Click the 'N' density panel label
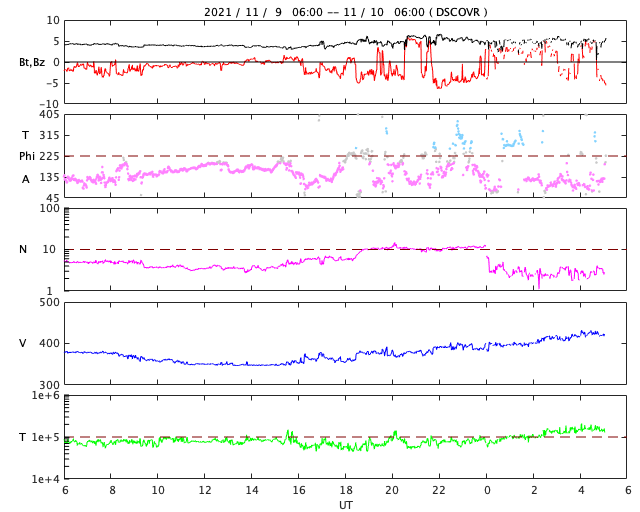The image size is (640, 512). click(x=23, y=249)
